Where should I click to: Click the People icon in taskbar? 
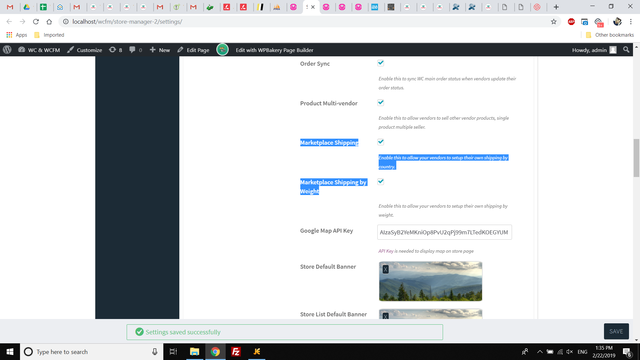coord(525,351)
